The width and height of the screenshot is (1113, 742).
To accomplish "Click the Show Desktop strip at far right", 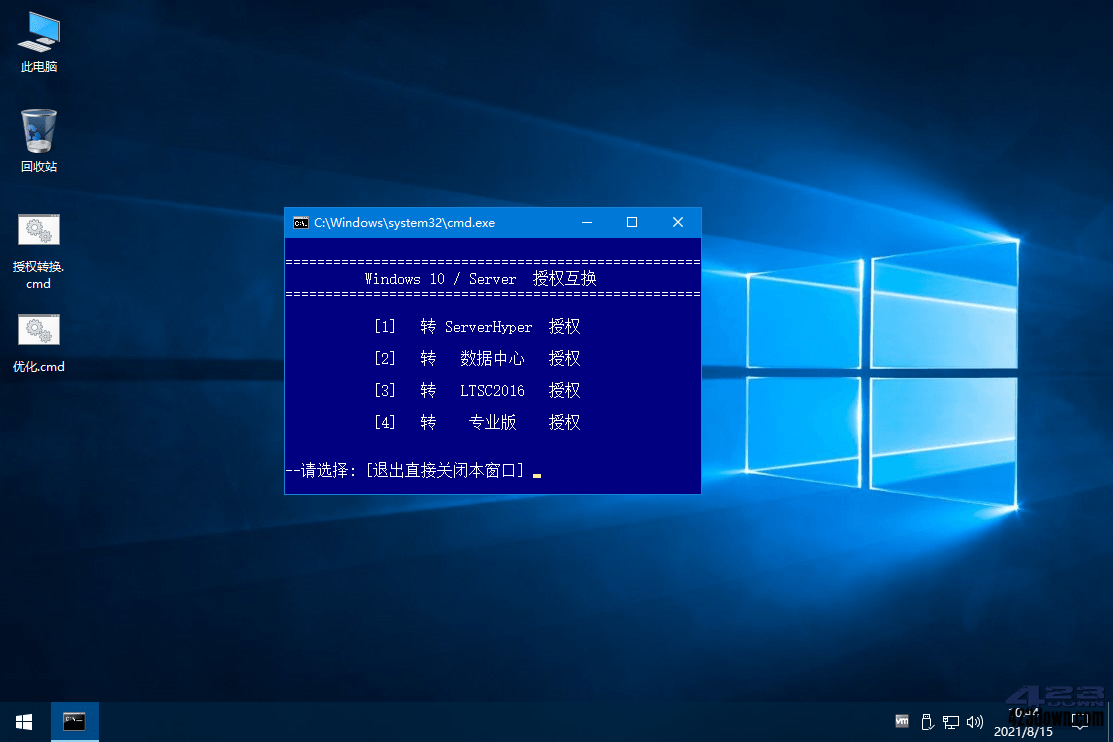I will click(x=1110, y=721).
